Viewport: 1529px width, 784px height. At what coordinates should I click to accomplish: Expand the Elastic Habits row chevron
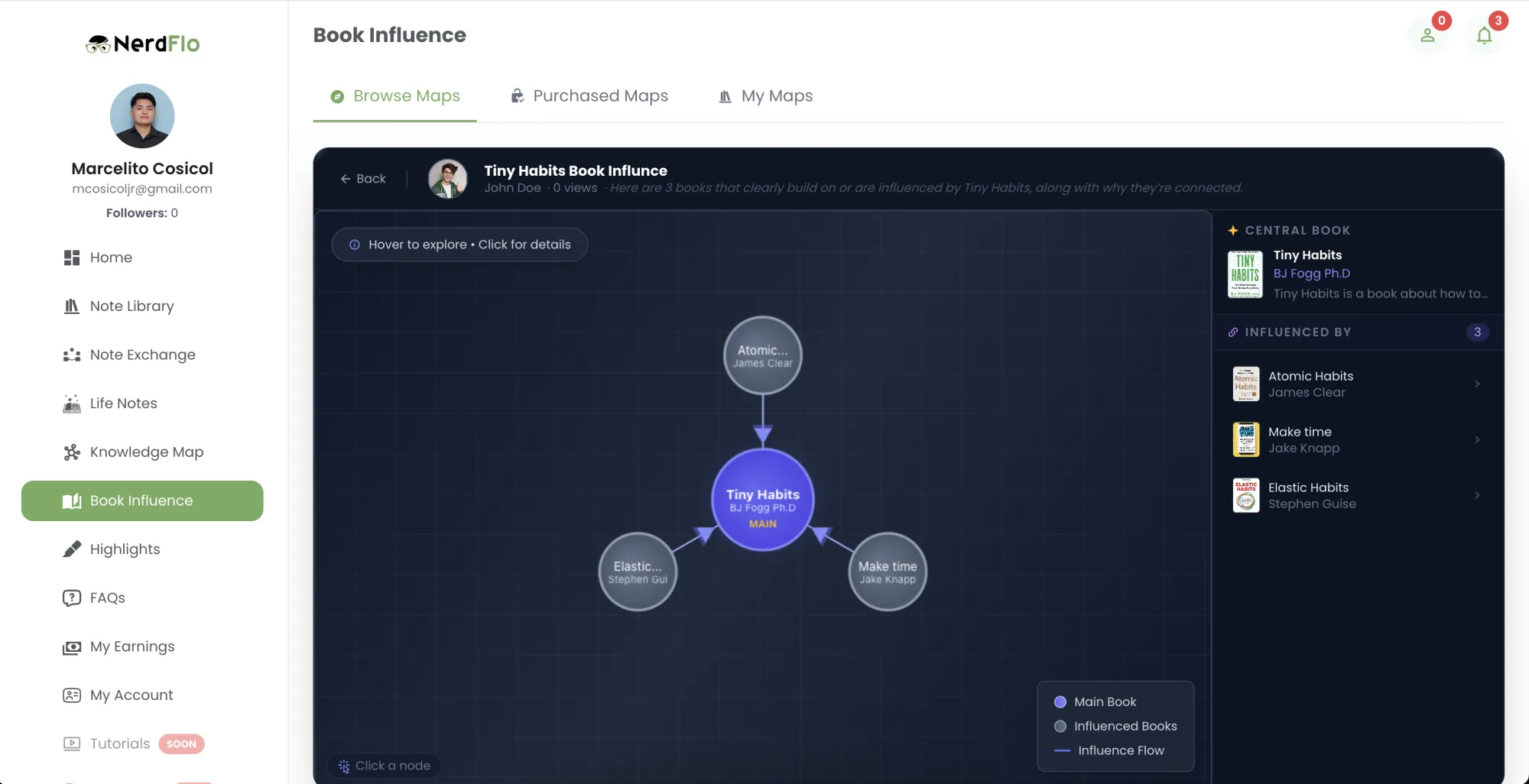coord(1477,495)
